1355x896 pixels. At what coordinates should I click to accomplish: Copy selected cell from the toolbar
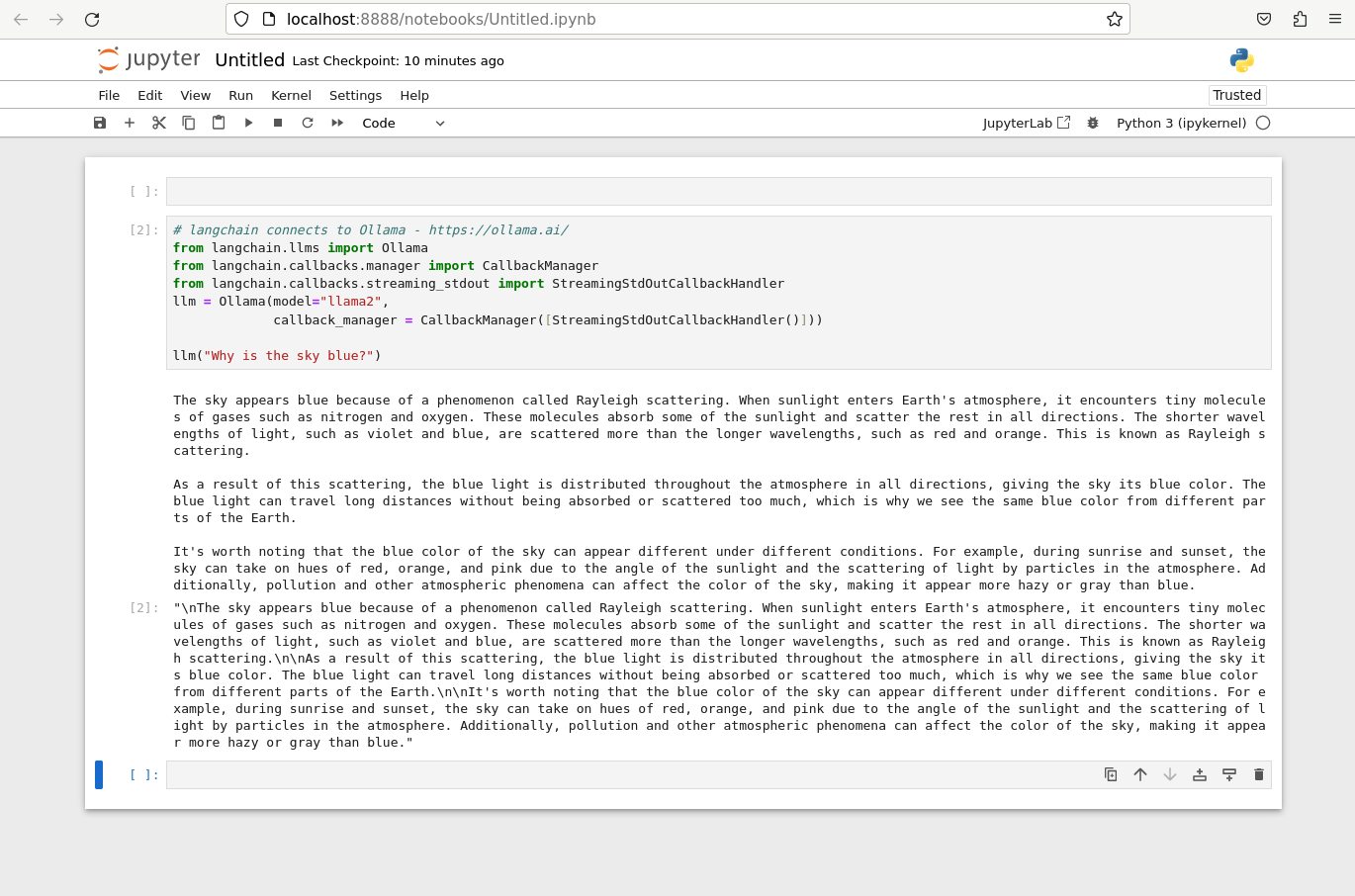tap(189, 123)
